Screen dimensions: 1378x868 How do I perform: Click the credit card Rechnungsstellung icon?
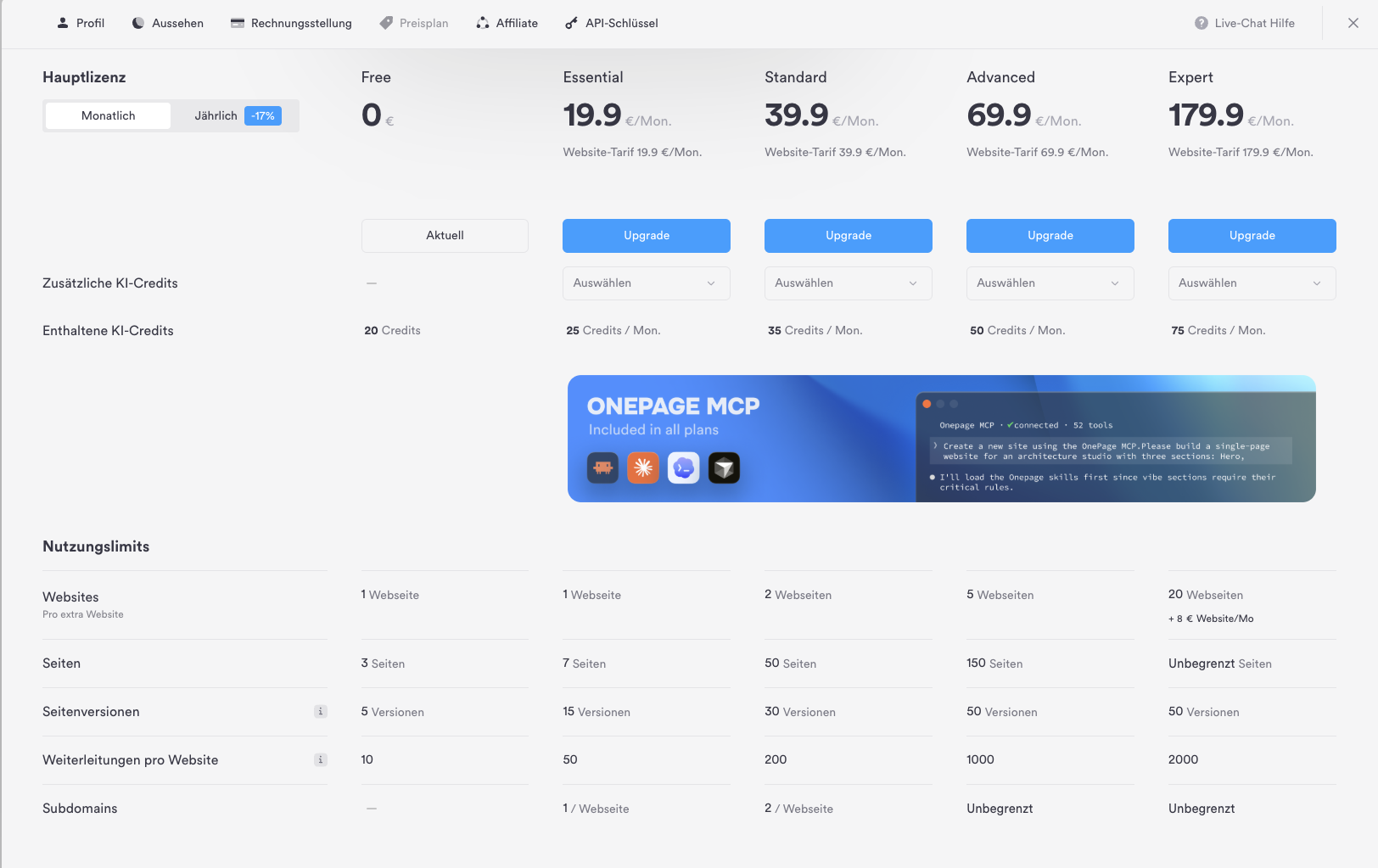238,23
